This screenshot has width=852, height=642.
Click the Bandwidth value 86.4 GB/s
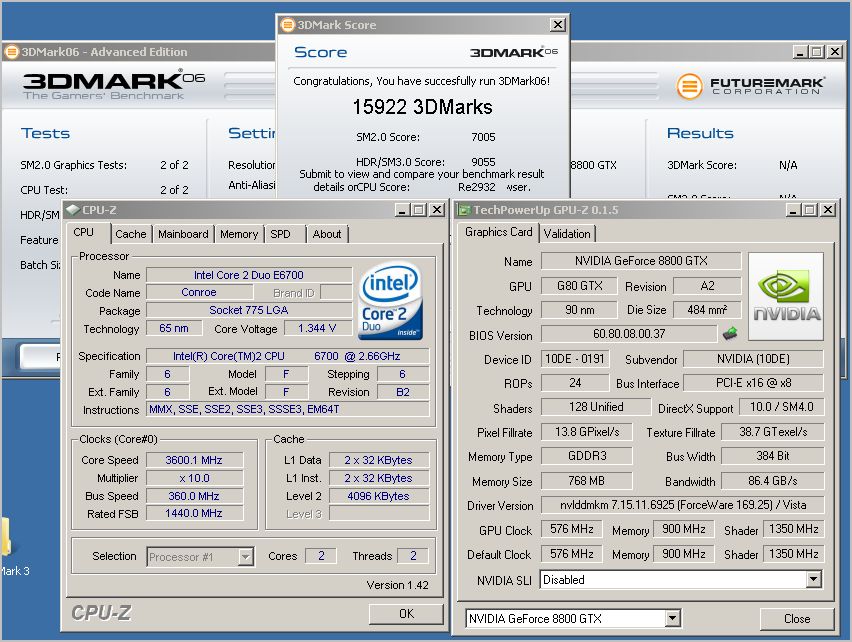[x=772, y=481]
